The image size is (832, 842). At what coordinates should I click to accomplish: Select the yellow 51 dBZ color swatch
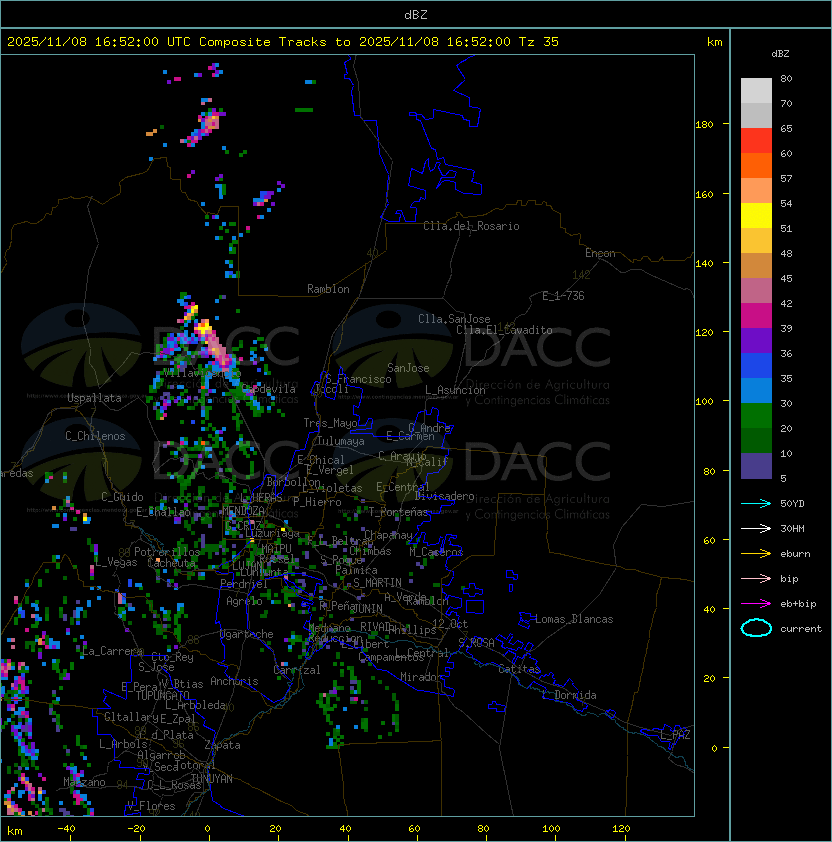756,215
